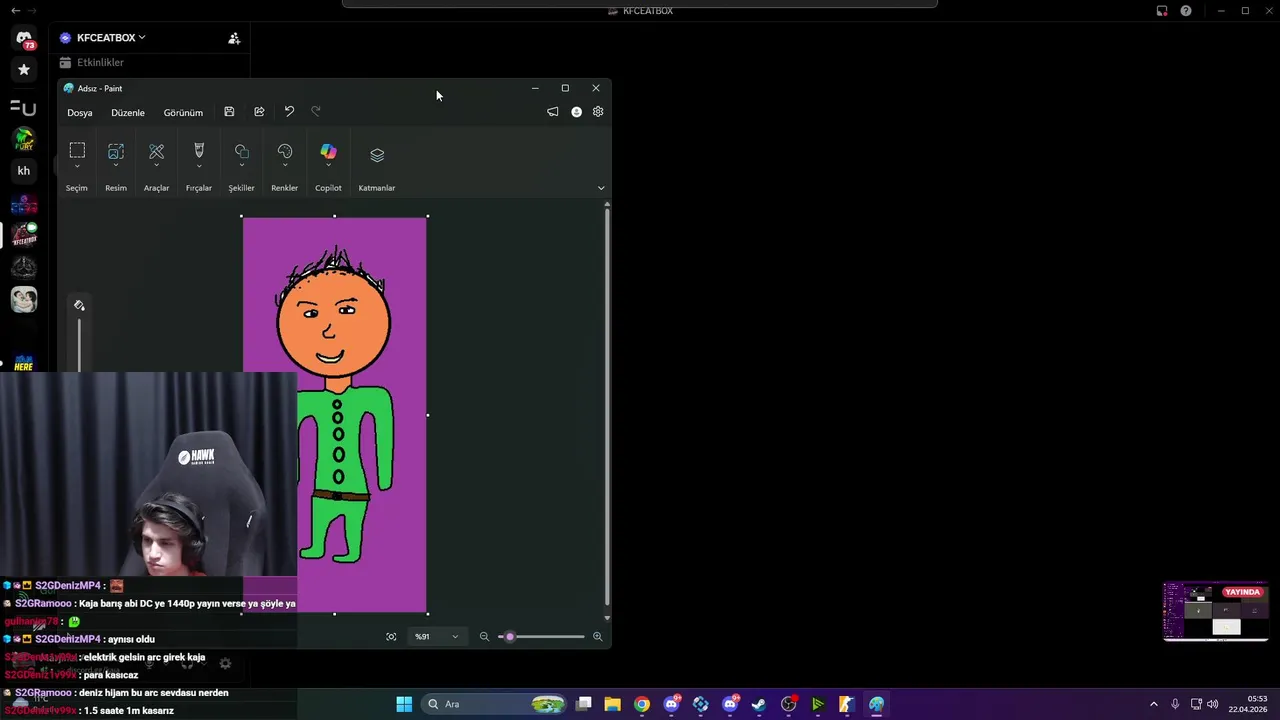Undo the last Paint action
This screenshot has height=720, width=1280.
[x=289, y=112]
